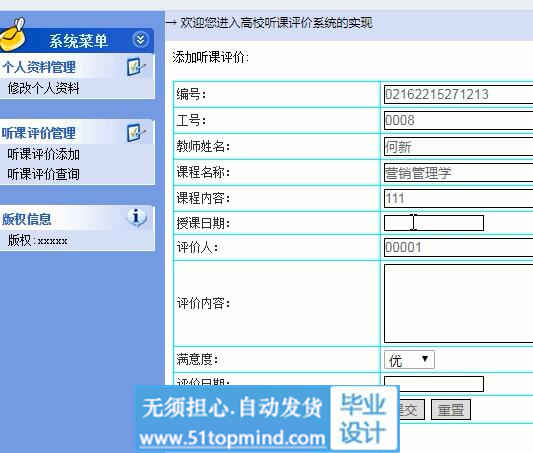Image resolution: width=533 pixels, height=453 pixels.
Task: Open the 满意度 dropdown showing 优
Action: point(409,360)
